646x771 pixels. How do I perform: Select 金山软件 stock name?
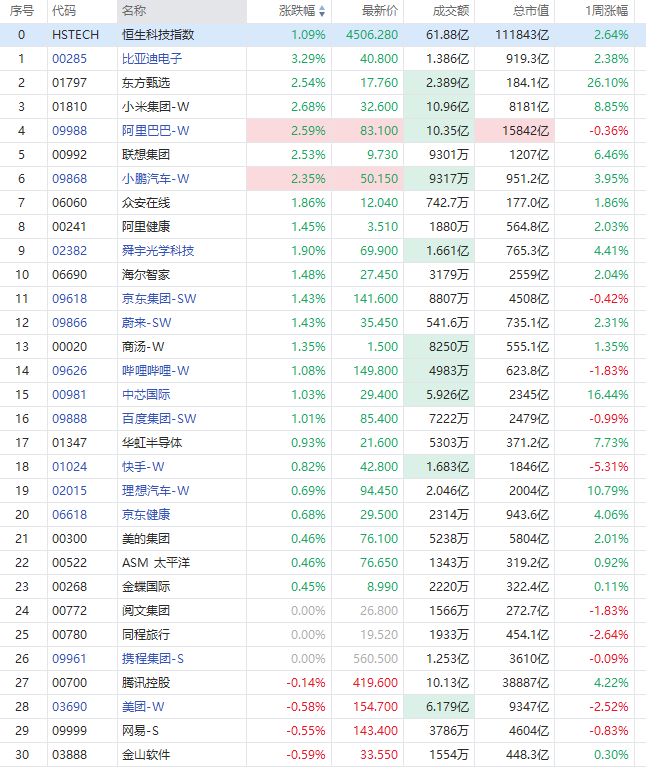pos(146,755)
